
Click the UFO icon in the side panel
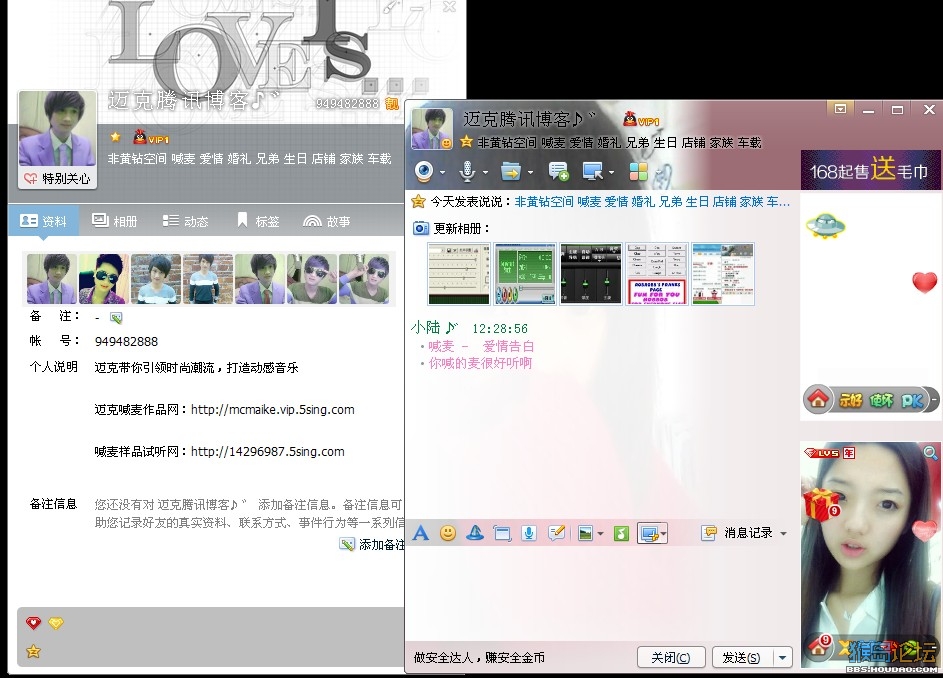825,226
